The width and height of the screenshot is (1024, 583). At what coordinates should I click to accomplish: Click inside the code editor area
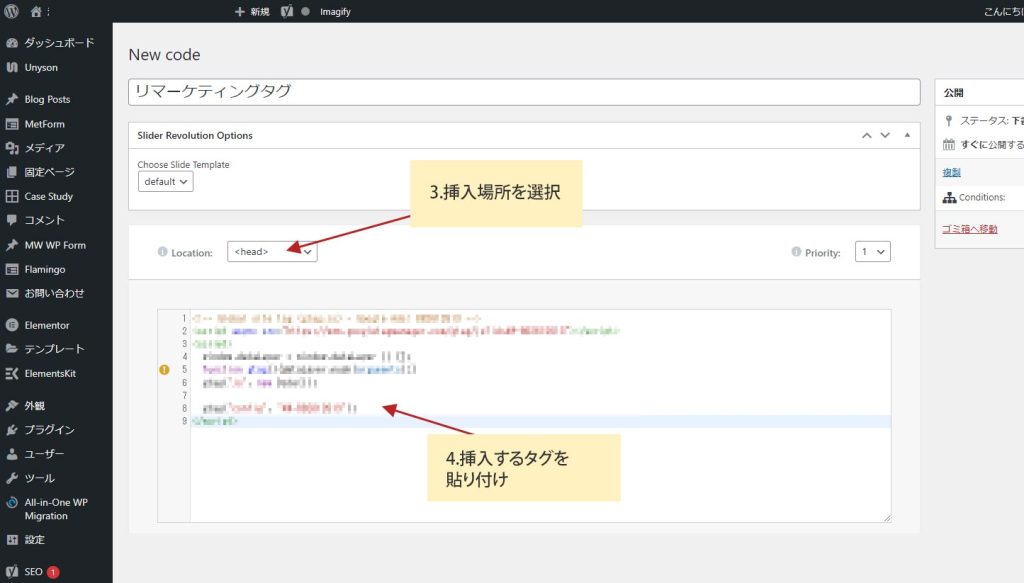click(x=541, y=416)
